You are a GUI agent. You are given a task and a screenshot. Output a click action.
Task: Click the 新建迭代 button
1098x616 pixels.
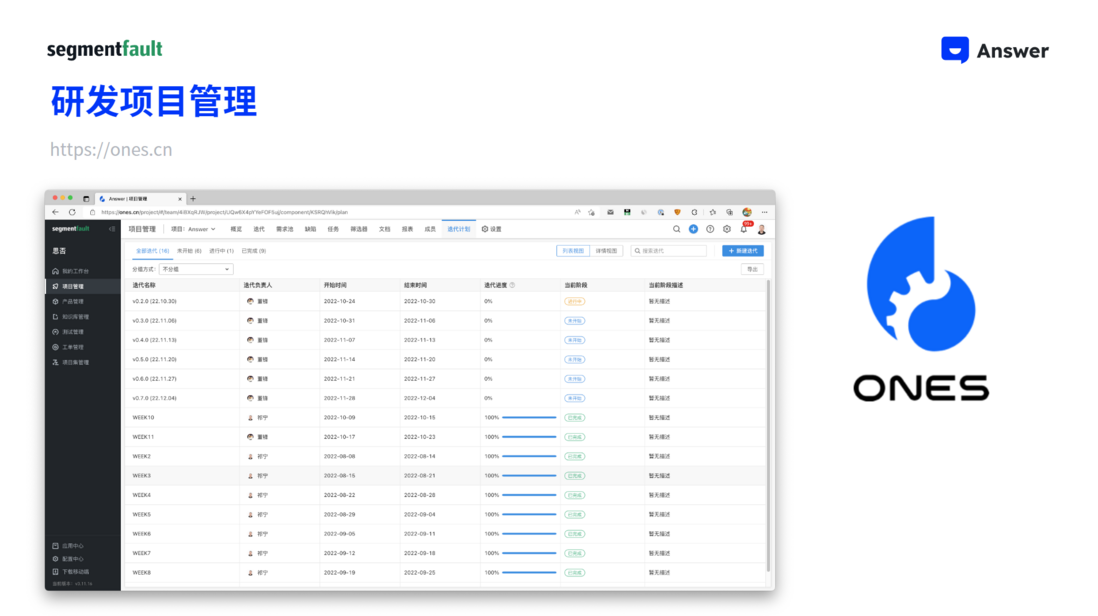pyautogui.click(x=743, y=251)
